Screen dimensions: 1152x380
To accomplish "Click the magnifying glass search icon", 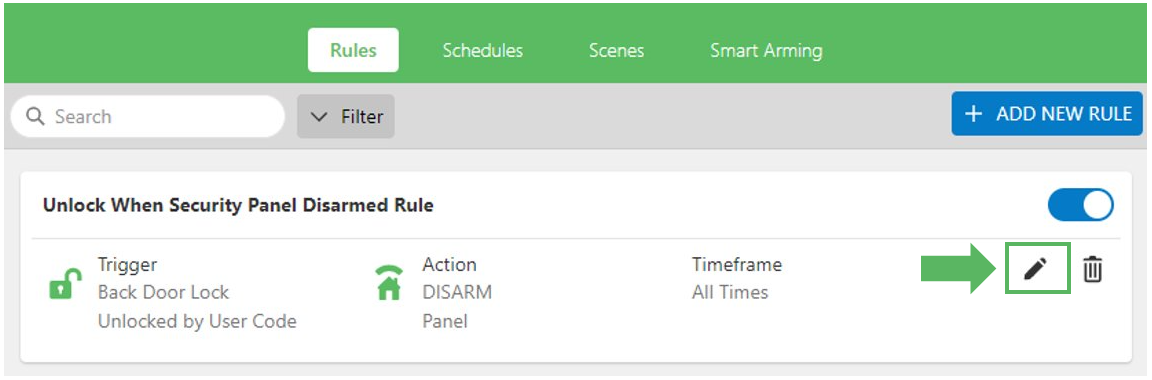I will pos(35,116).
